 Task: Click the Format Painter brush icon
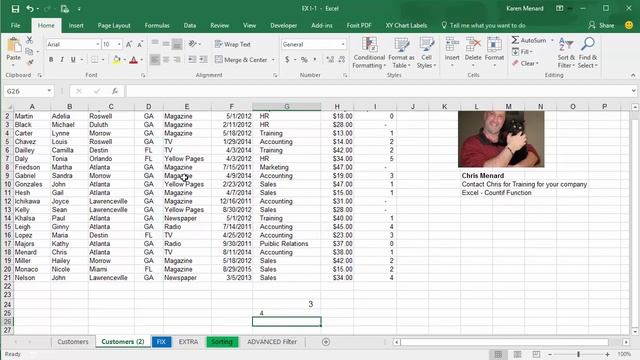pyautogui.click(x=29, y=62)
